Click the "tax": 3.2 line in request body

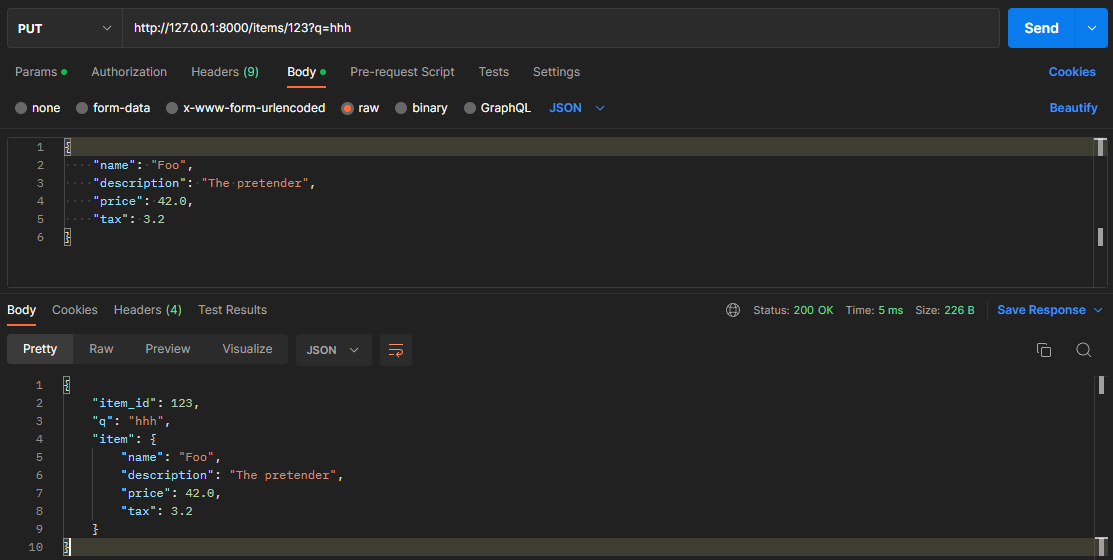tap(128, 219)
